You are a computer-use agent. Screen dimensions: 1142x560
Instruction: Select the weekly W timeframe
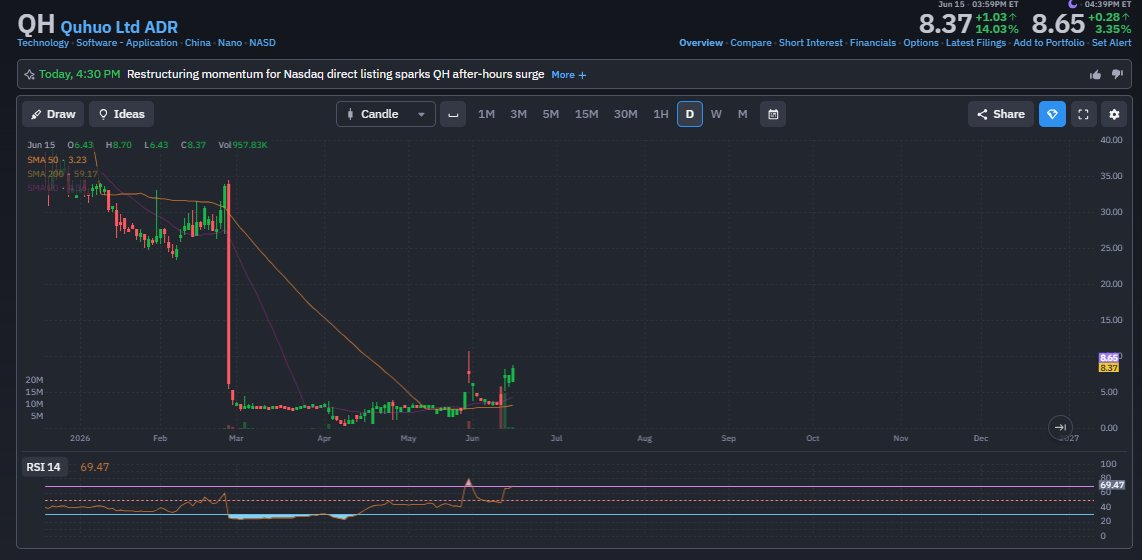[x=717, y=114]
